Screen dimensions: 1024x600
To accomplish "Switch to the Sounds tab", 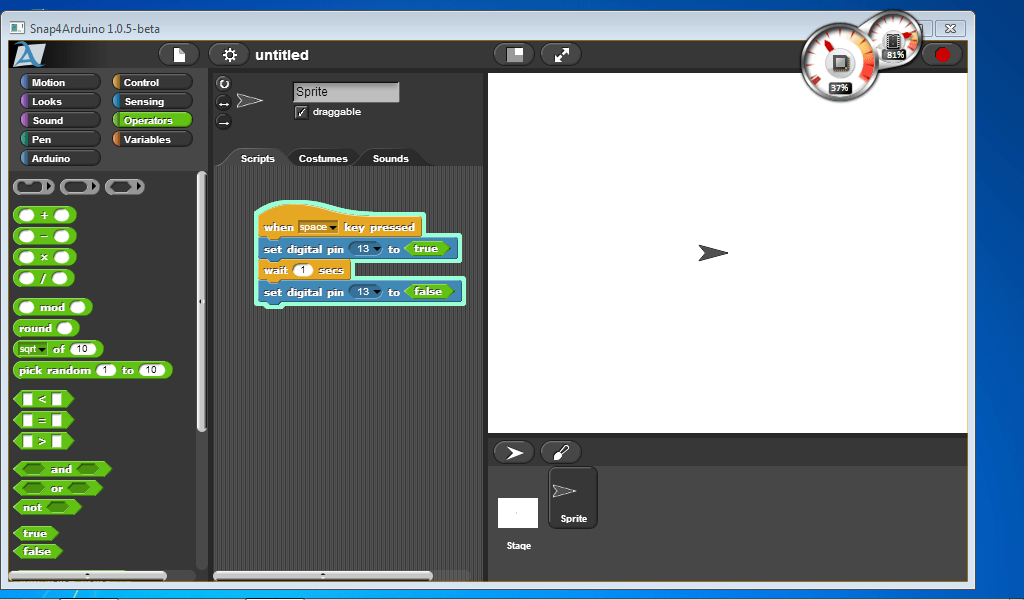I will (391, 158).
